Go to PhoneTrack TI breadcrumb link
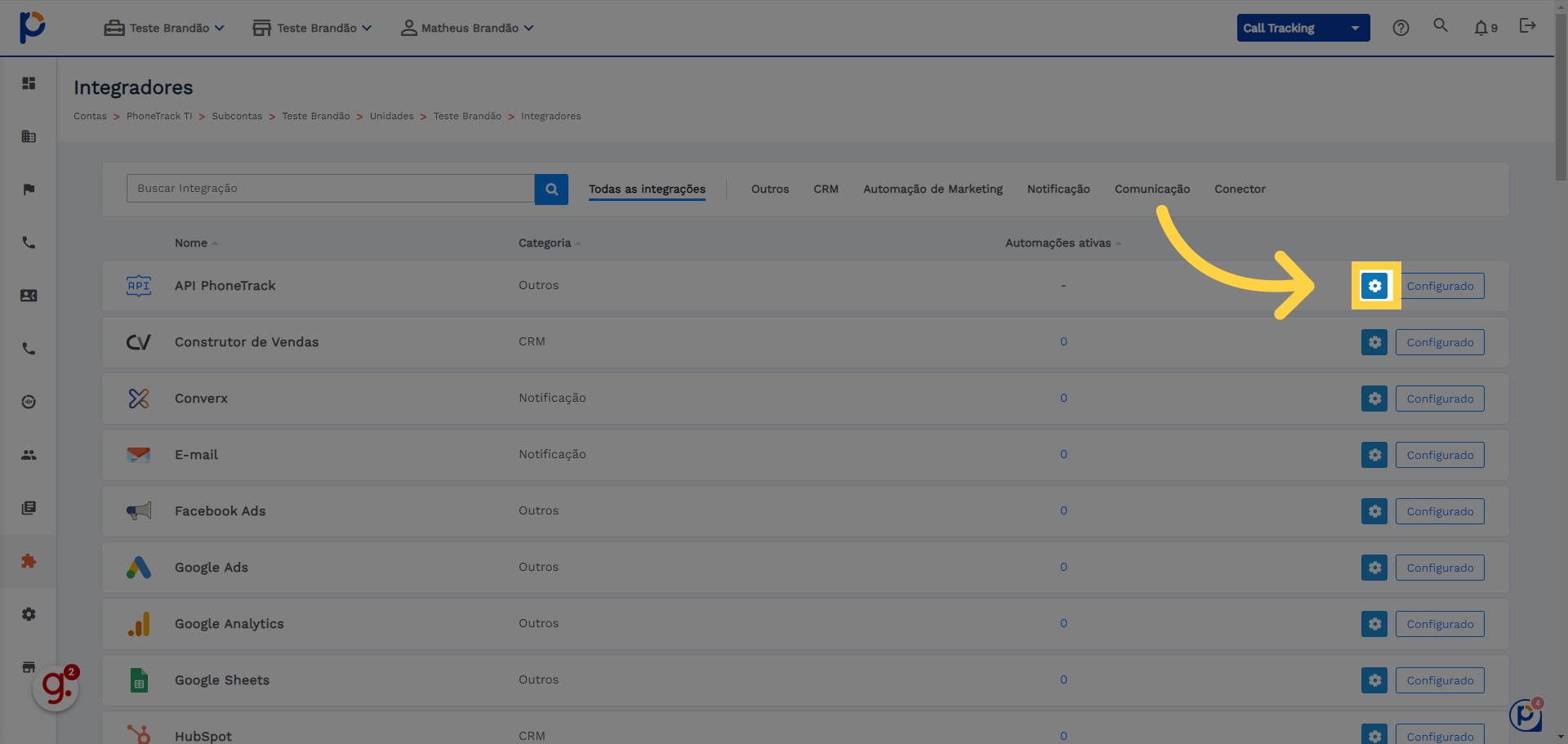Screen dimensions: 1568x744 [159, 116]
